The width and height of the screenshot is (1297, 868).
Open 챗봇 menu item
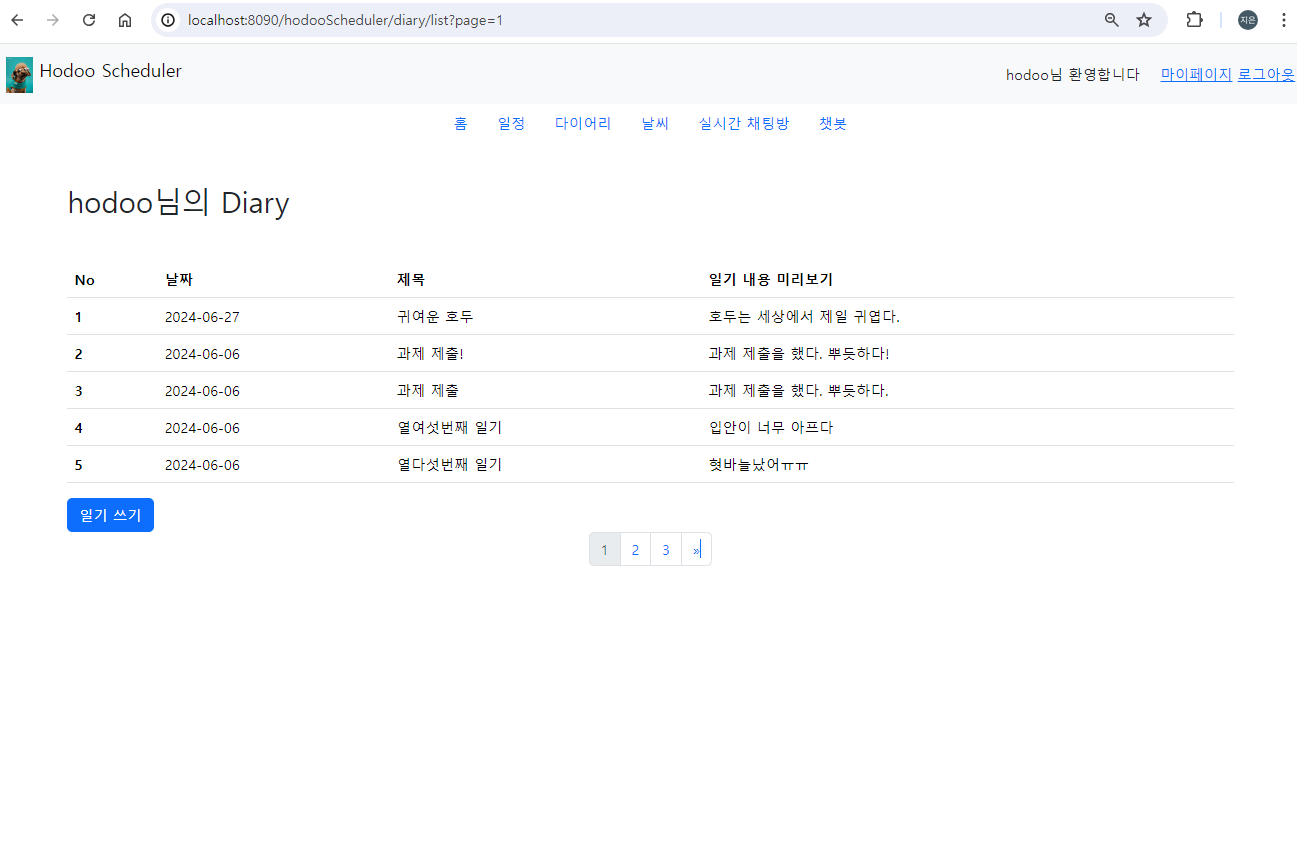tap(833, 123)
